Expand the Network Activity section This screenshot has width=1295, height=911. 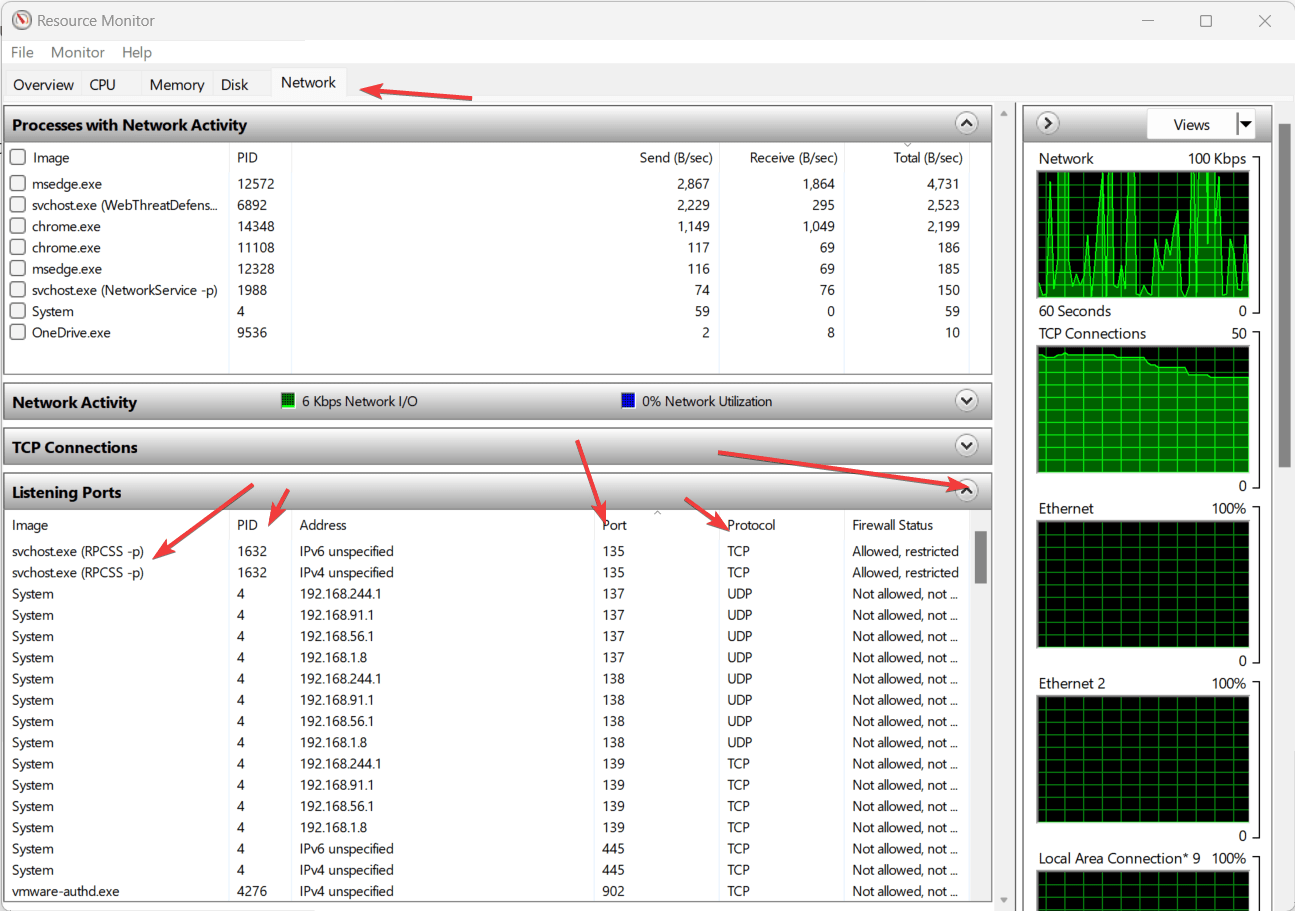tap(966, 401)
